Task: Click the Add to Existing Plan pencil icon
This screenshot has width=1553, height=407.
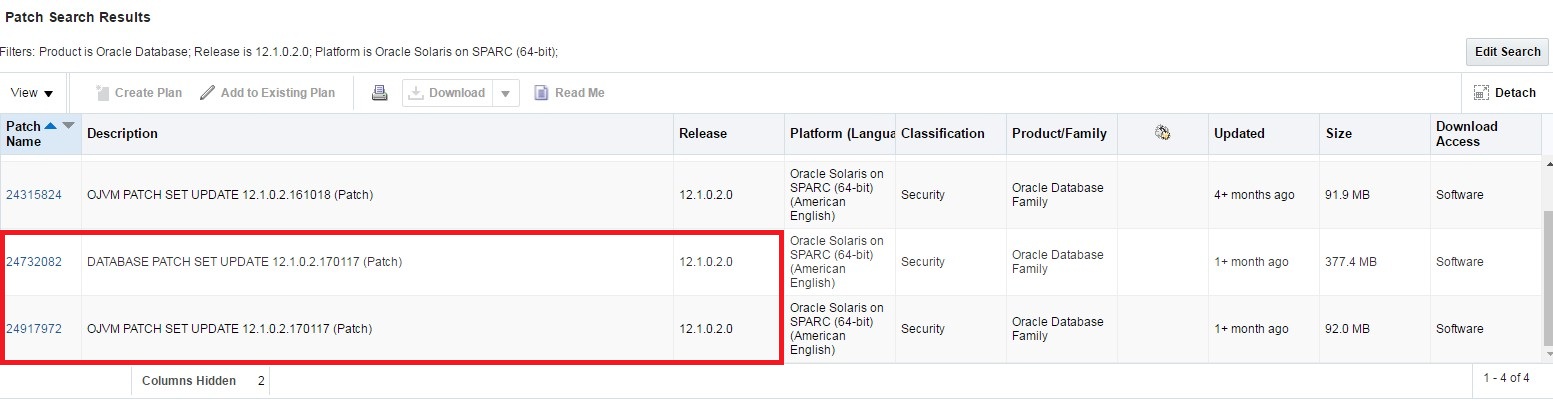Action: 208,93
